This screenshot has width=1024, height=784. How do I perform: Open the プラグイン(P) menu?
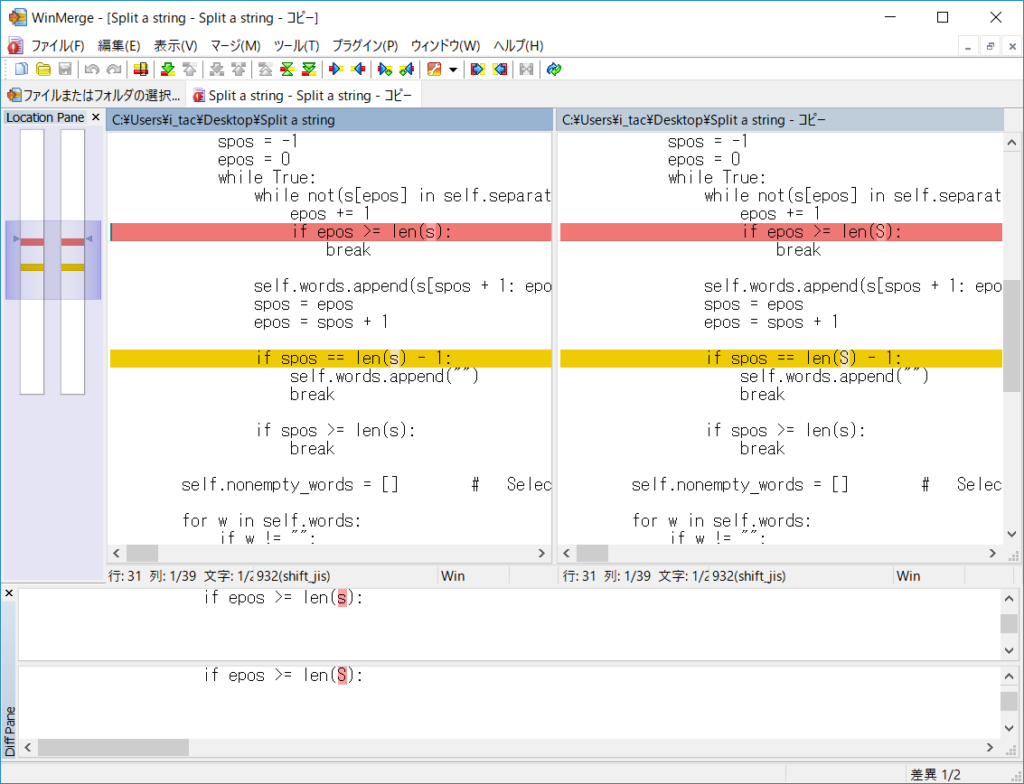tap(365, 46)
